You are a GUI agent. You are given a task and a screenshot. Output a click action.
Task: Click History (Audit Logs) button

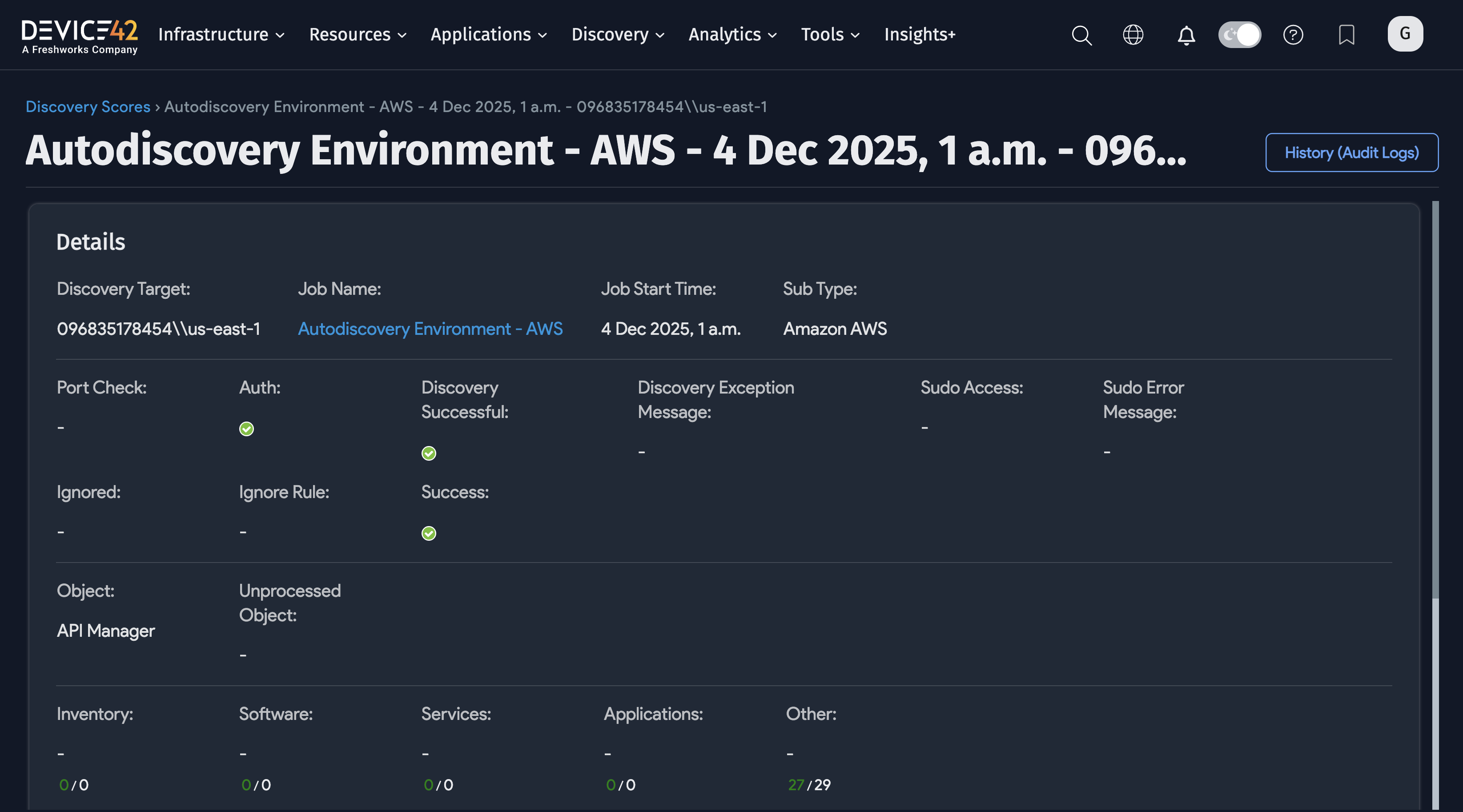point(1351,152)
